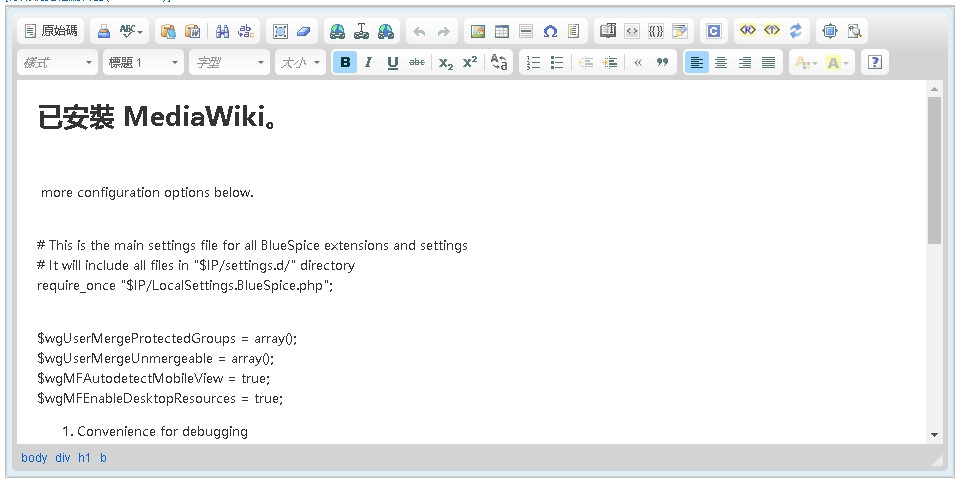Click the Print icon
The image size is (955, 481).
[104, 31]
